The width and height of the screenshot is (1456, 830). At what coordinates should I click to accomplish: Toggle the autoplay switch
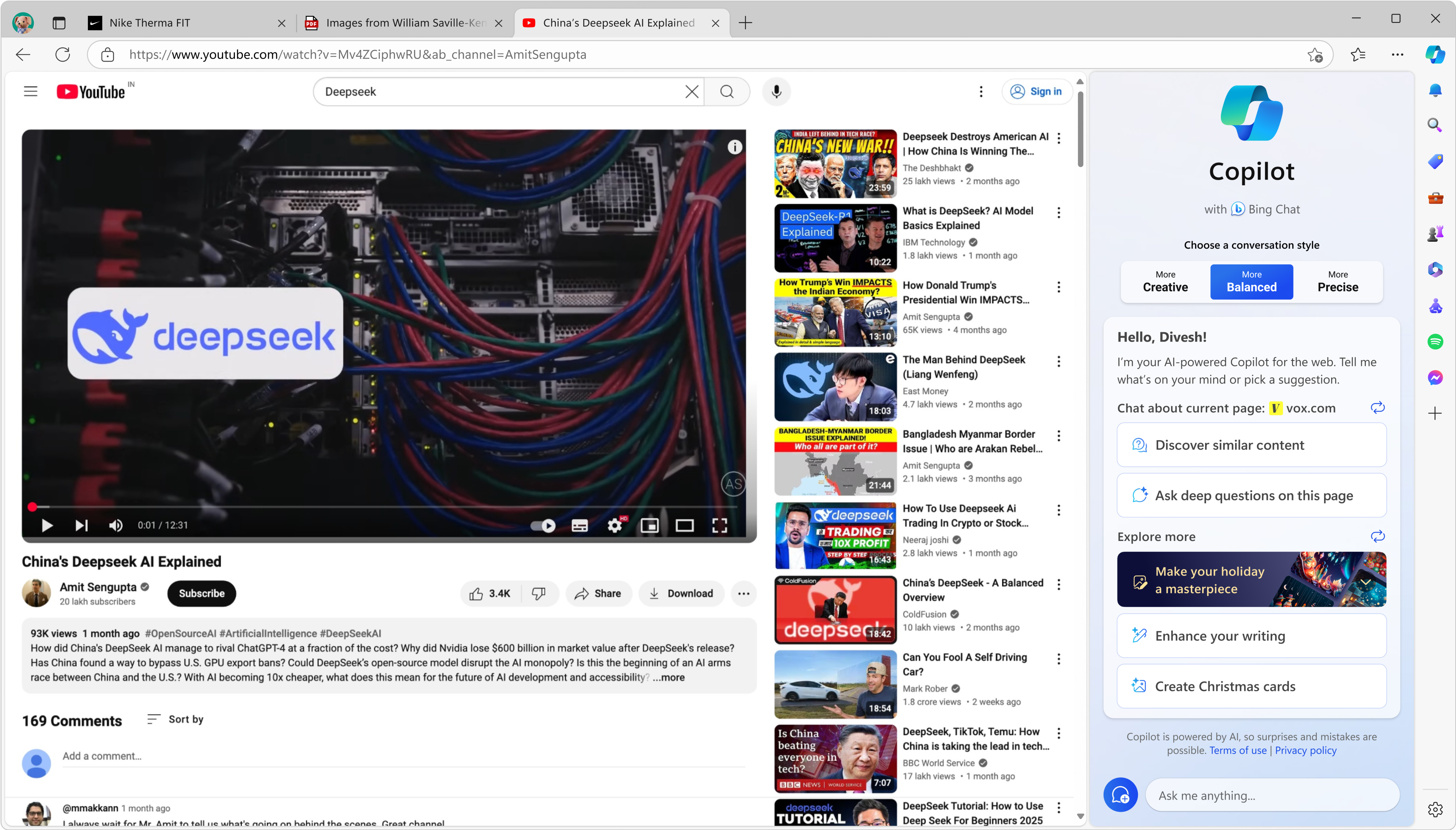pyautogui.click(x=543, y=525)
